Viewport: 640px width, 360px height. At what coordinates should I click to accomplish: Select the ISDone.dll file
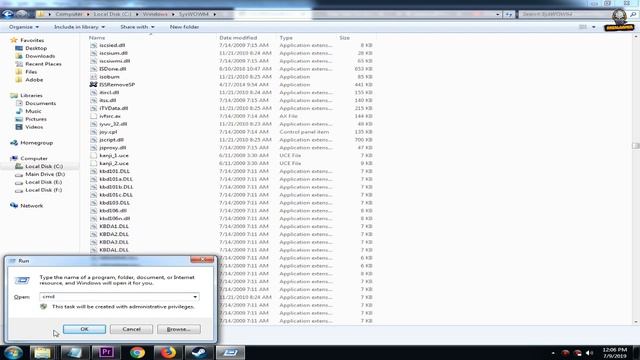coord(113,69)
